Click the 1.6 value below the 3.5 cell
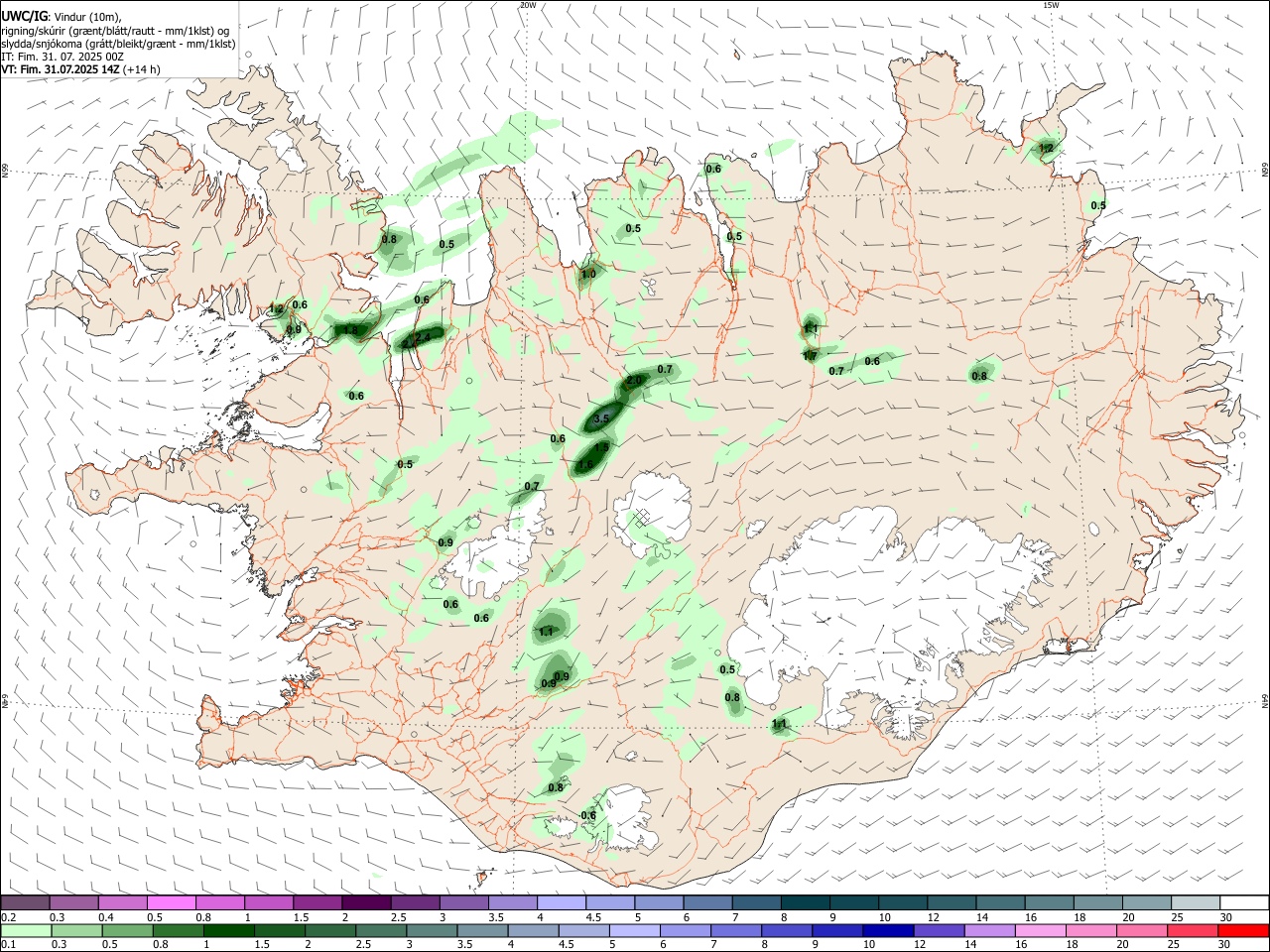Viewport: 1270px width, 952px height. (585, 464)
